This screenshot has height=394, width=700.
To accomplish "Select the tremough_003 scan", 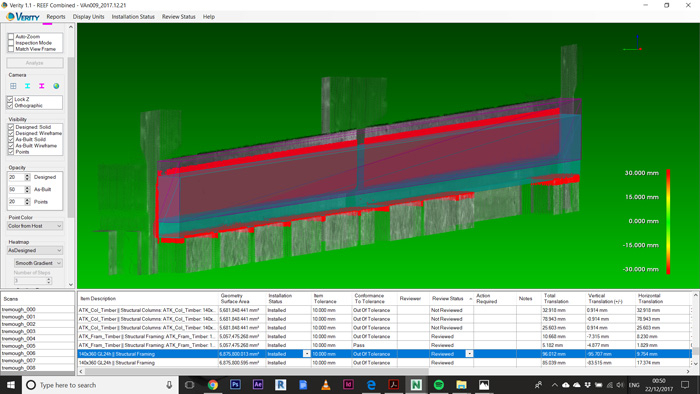I will click(19, 331).
